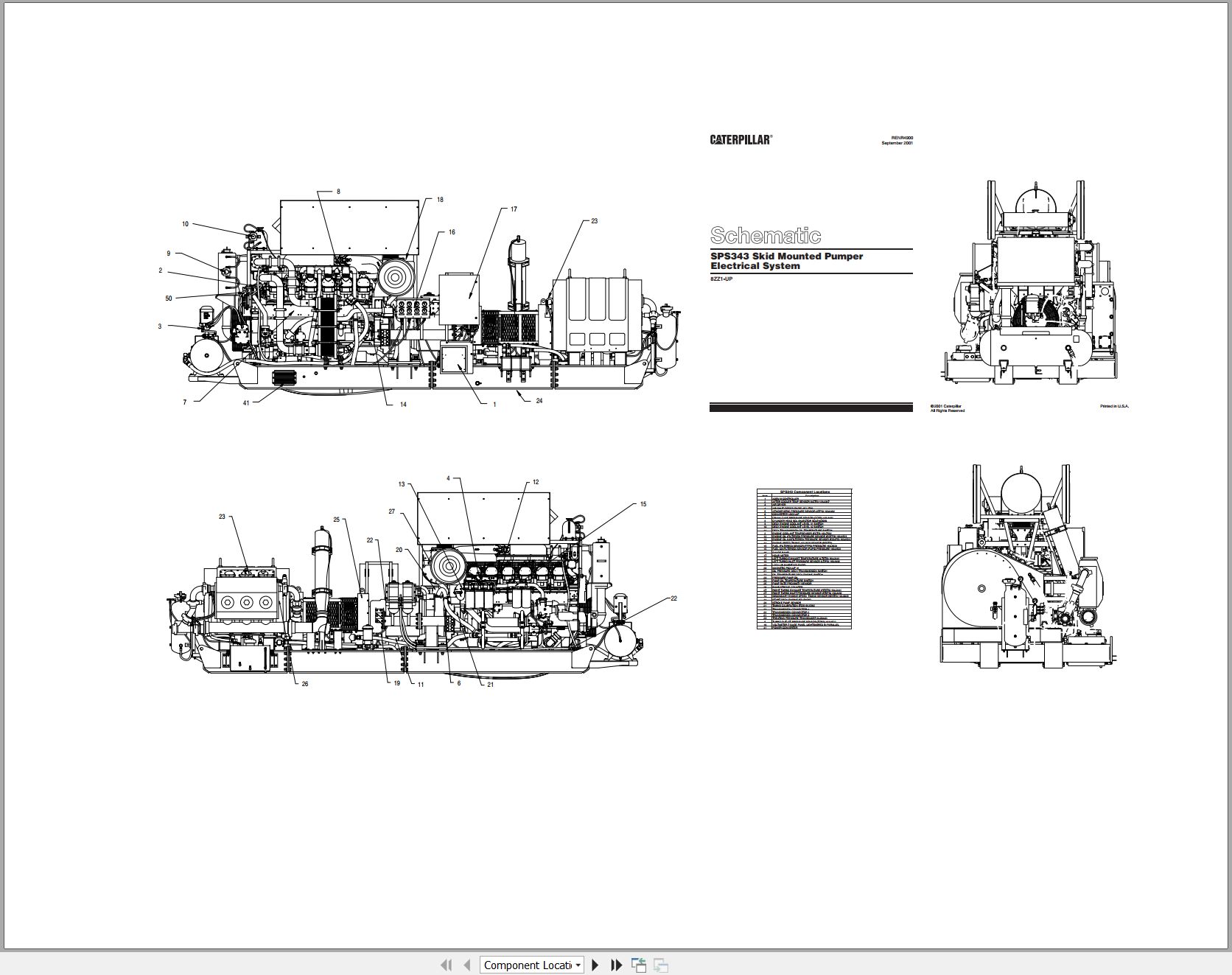Click callout number 4
Image resolution: width=1232 pixels, height=975 pixels.
pos(448,478)
